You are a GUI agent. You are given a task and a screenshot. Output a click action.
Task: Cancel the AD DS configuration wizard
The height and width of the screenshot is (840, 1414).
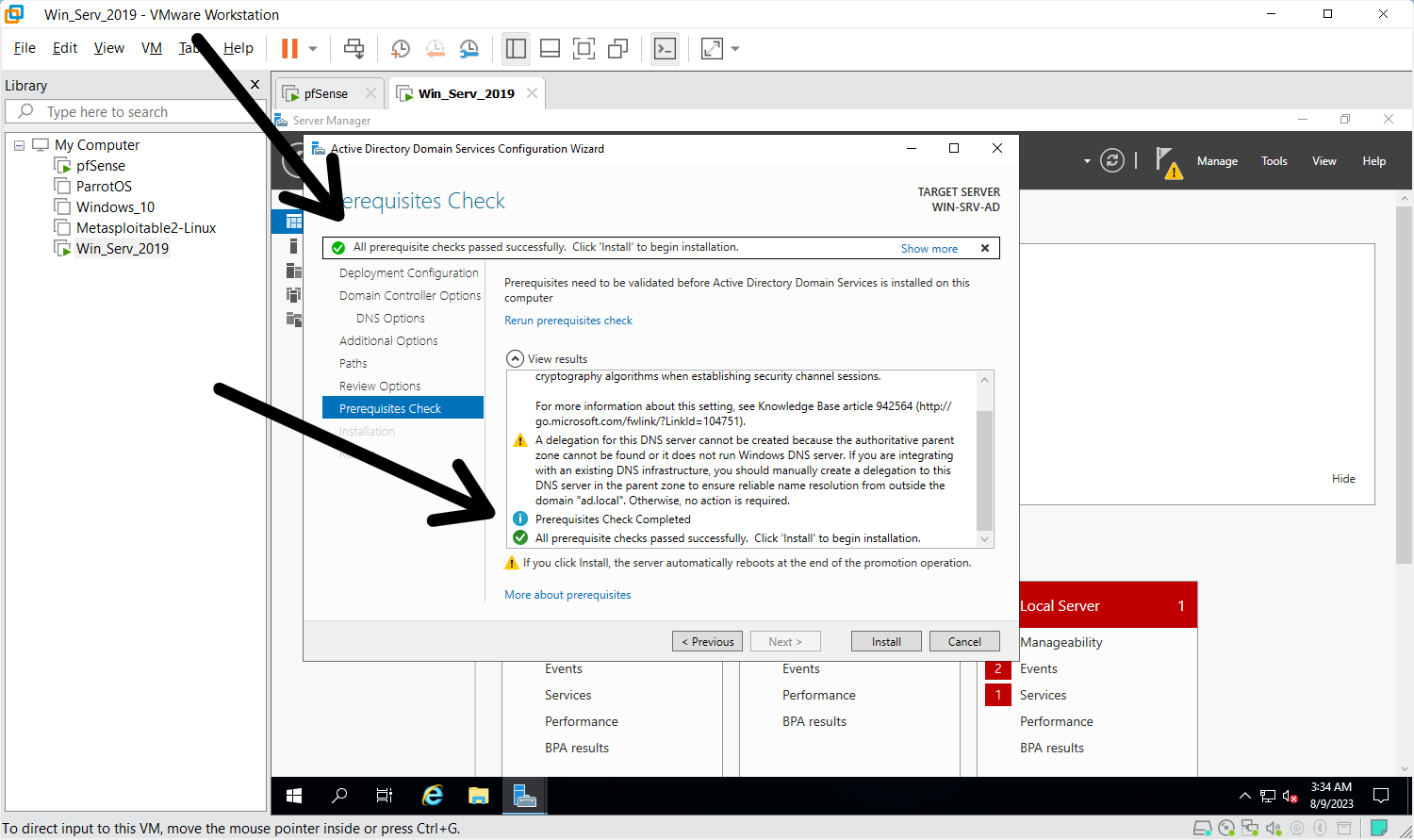tap(964, 641)
